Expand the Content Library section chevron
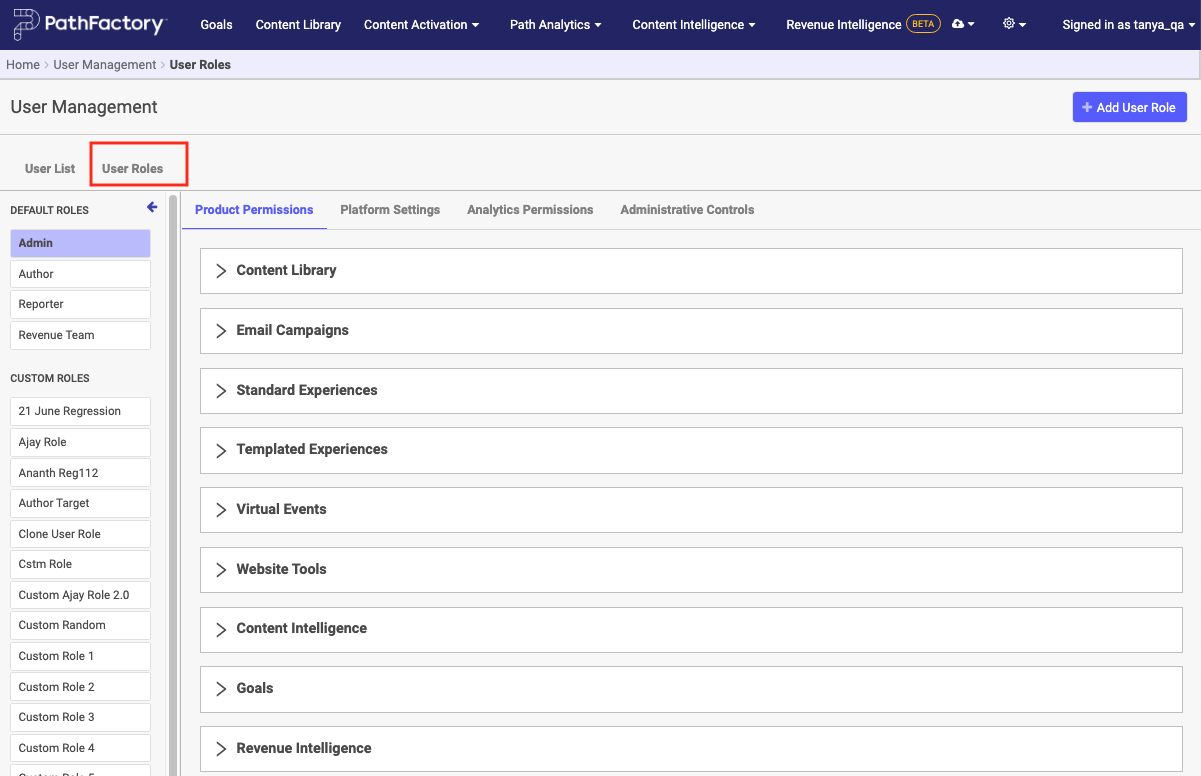This screenshot has width=1201, height=776. 220,270
